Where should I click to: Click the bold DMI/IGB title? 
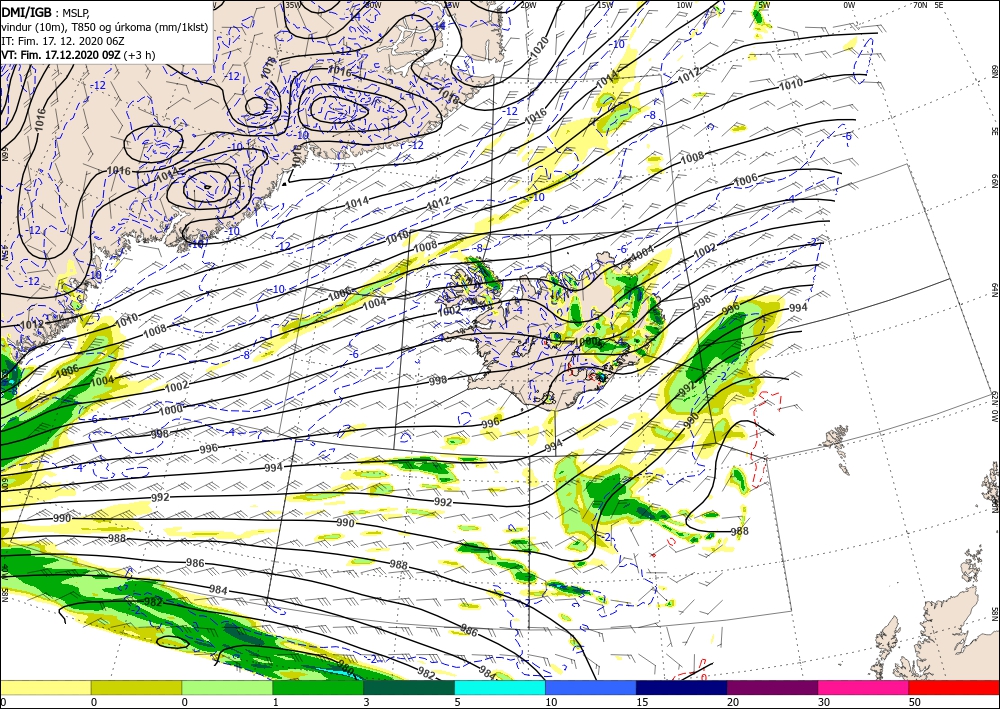tap(26, 11)
